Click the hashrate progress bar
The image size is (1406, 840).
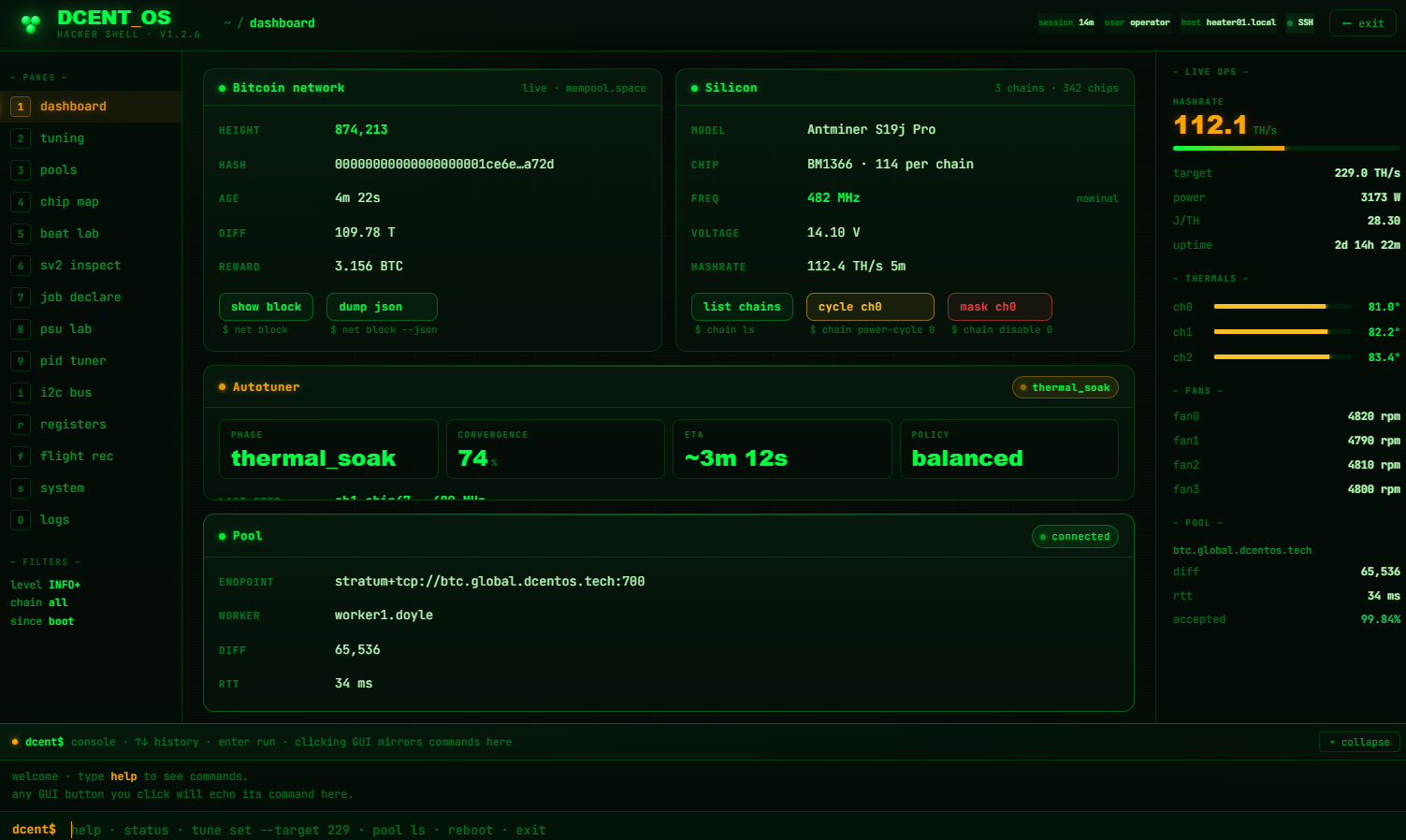point(1286,148)
